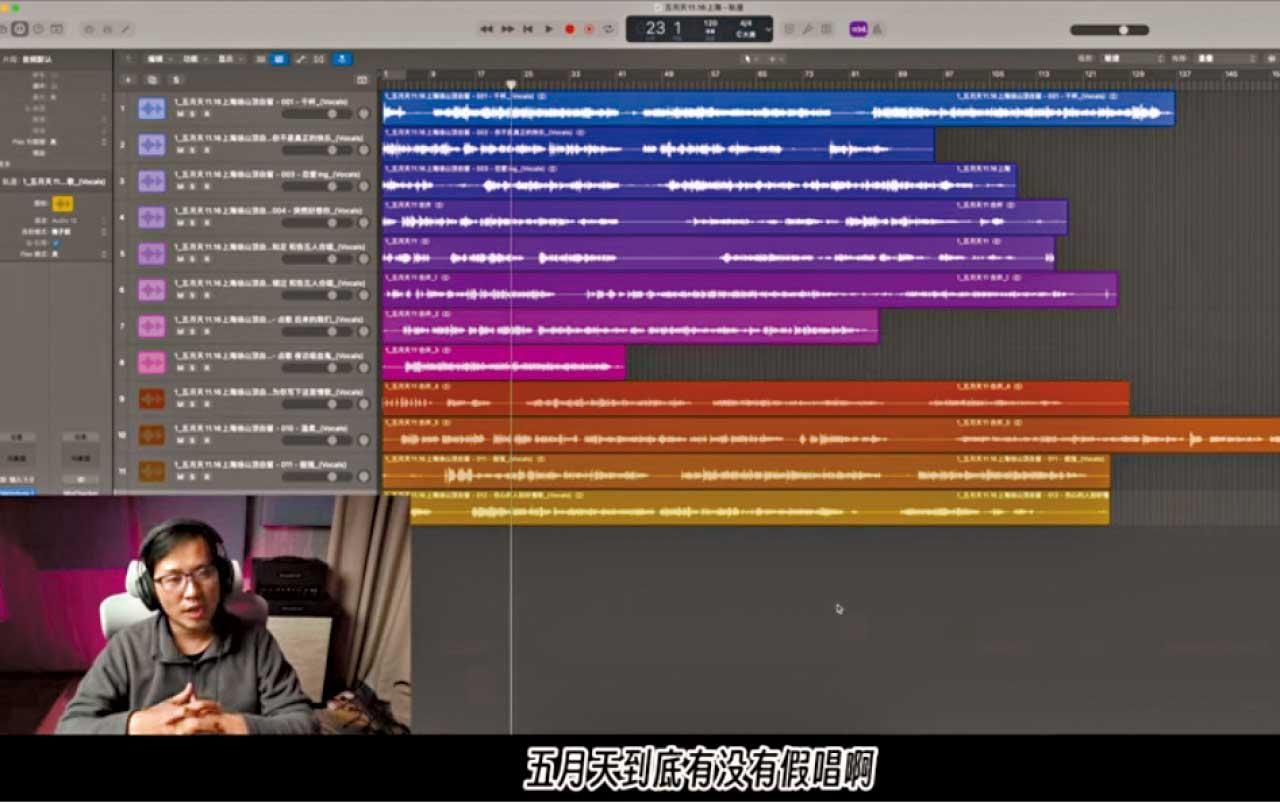Screen dimensions: 1280x803
Task: Open the Functions (功能) menu in the tracks area
Action: pyautogui.click(x=190, y=59)
